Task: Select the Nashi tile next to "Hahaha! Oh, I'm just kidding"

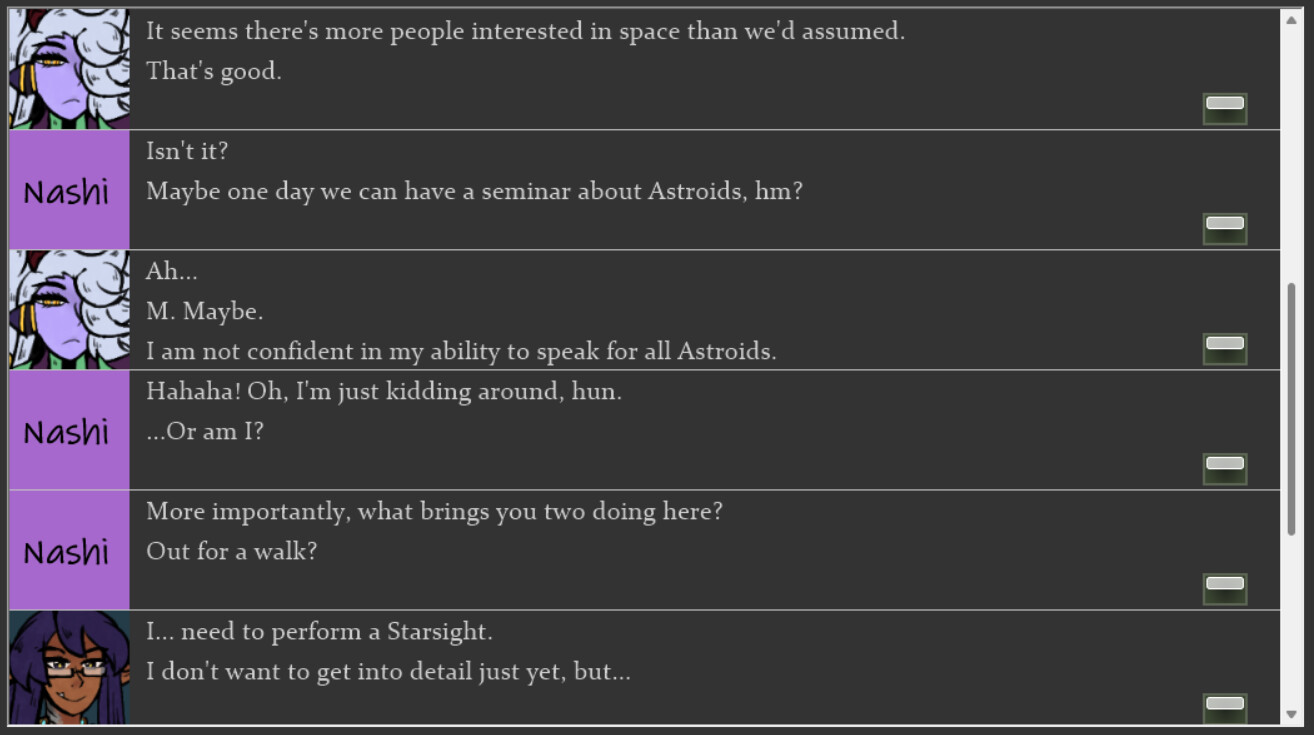Action: [69, 430]
